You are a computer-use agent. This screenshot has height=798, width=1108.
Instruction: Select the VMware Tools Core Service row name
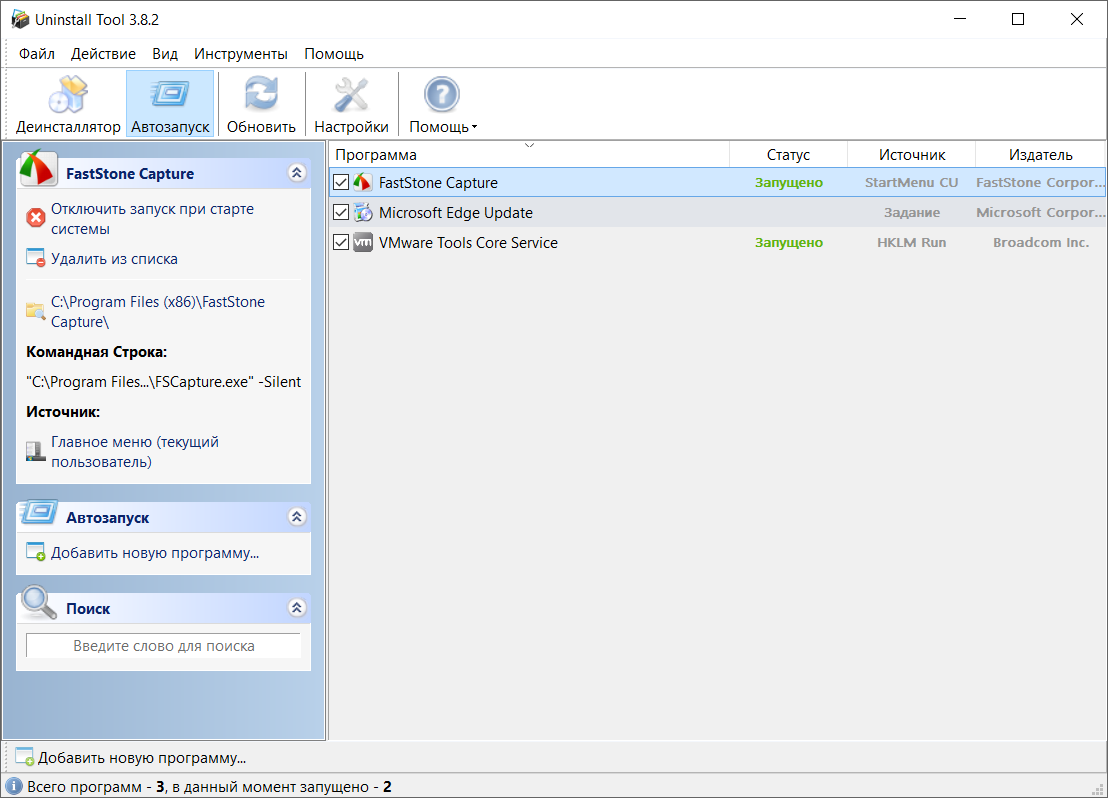pos(468,242)
